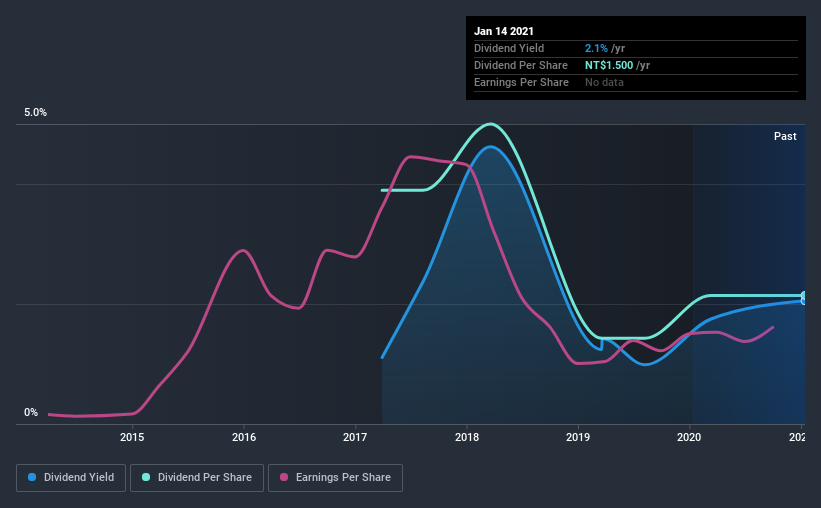Screen dimensions: 821x508
Task: Click the 'No data' earnings value
Action: pos(604,82)
